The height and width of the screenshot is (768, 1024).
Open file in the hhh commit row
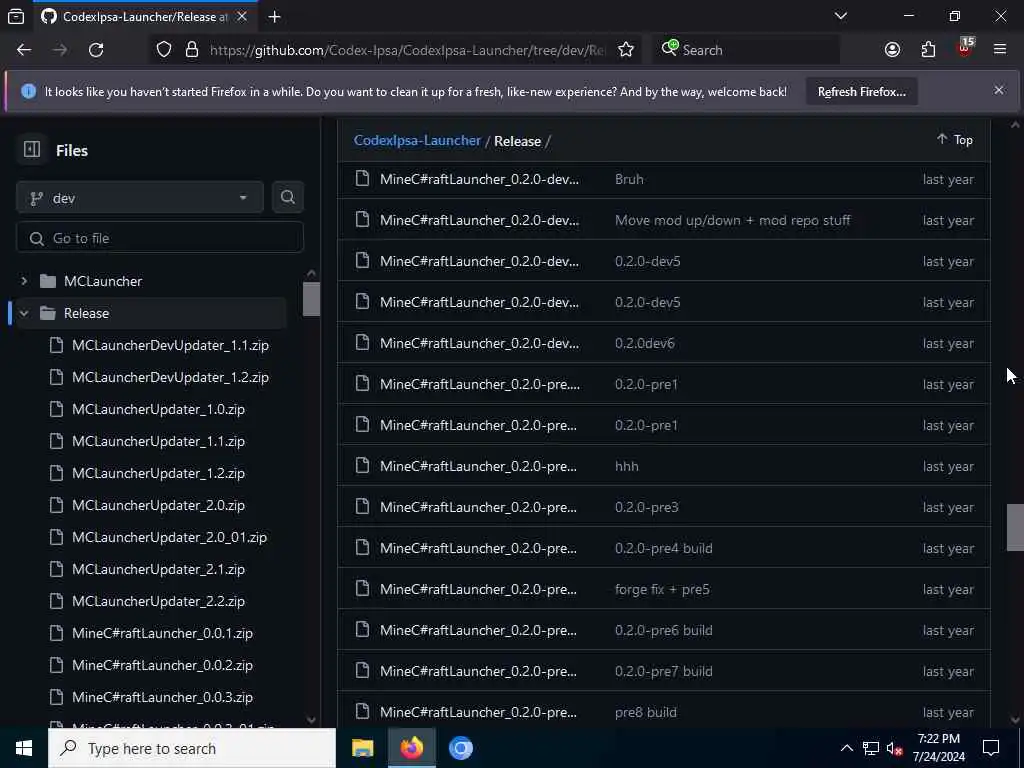click(478, 466)
